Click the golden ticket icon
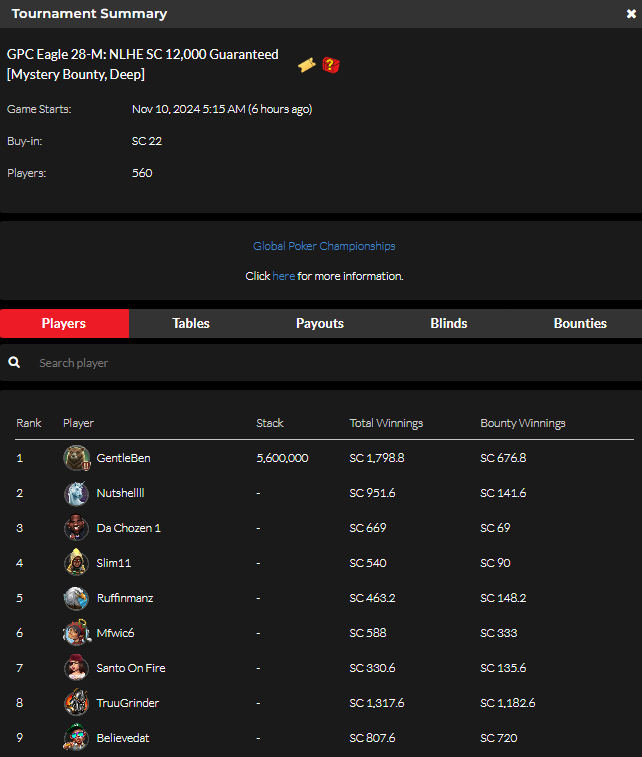Screen dimensions: 642x757 [x=307, y=65]
